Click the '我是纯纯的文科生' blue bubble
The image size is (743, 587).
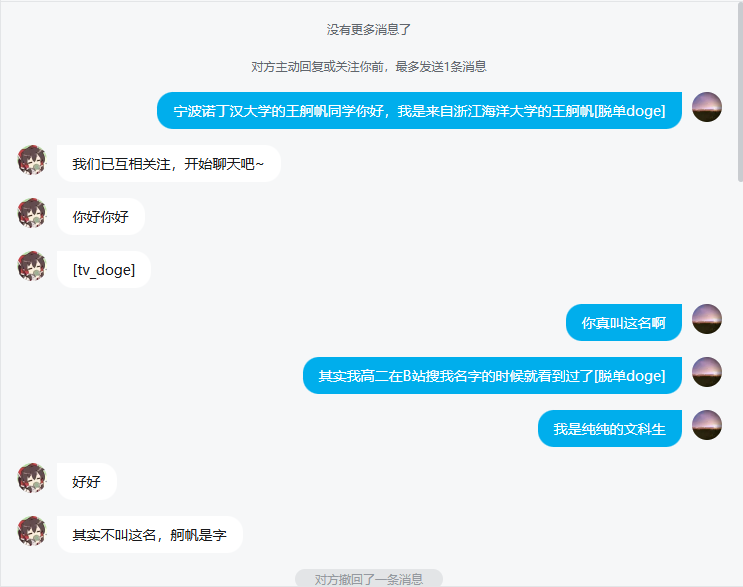point(610,428)
